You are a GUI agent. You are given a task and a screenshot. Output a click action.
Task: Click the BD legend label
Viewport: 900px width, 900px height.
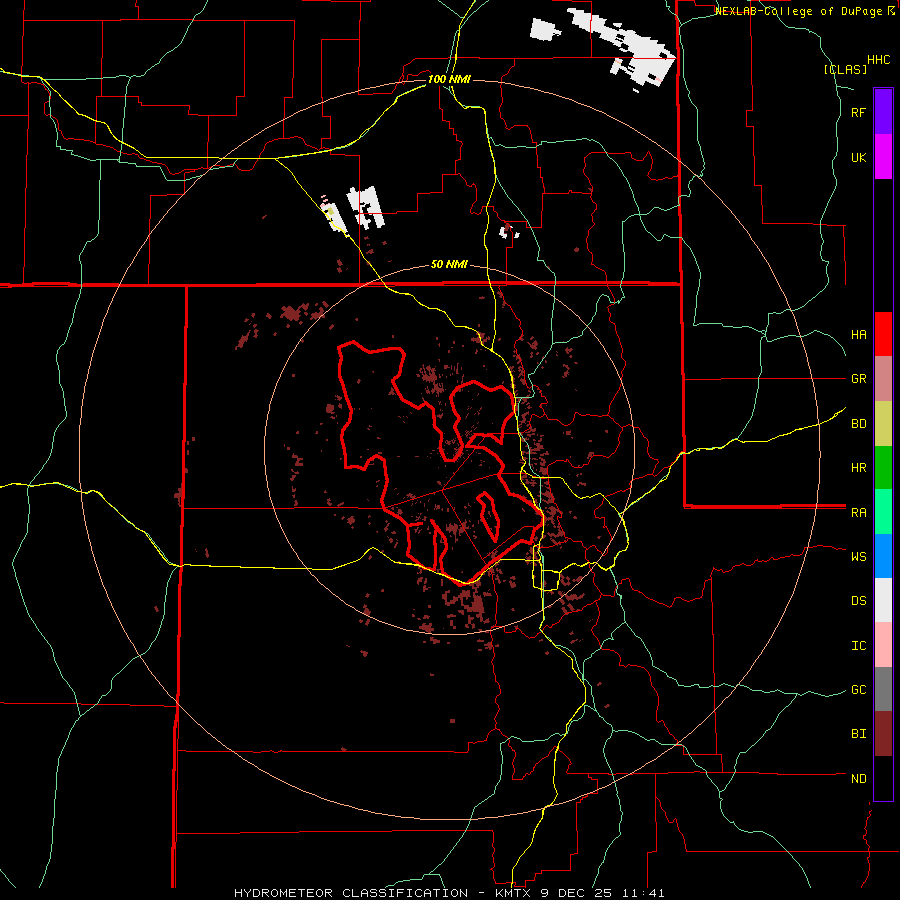(x=859, y=424)
